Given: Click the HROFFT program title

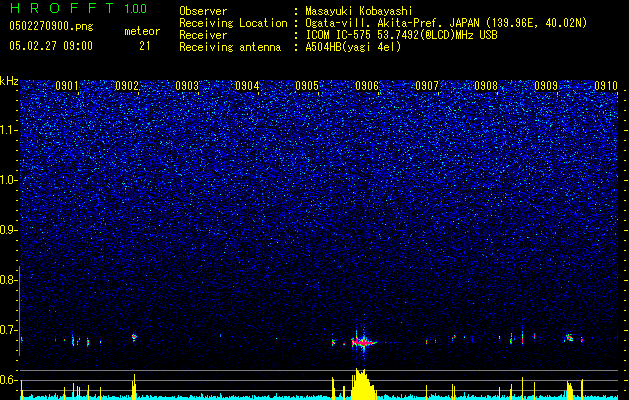Looking at the screenshot, I should click(63, 8).
